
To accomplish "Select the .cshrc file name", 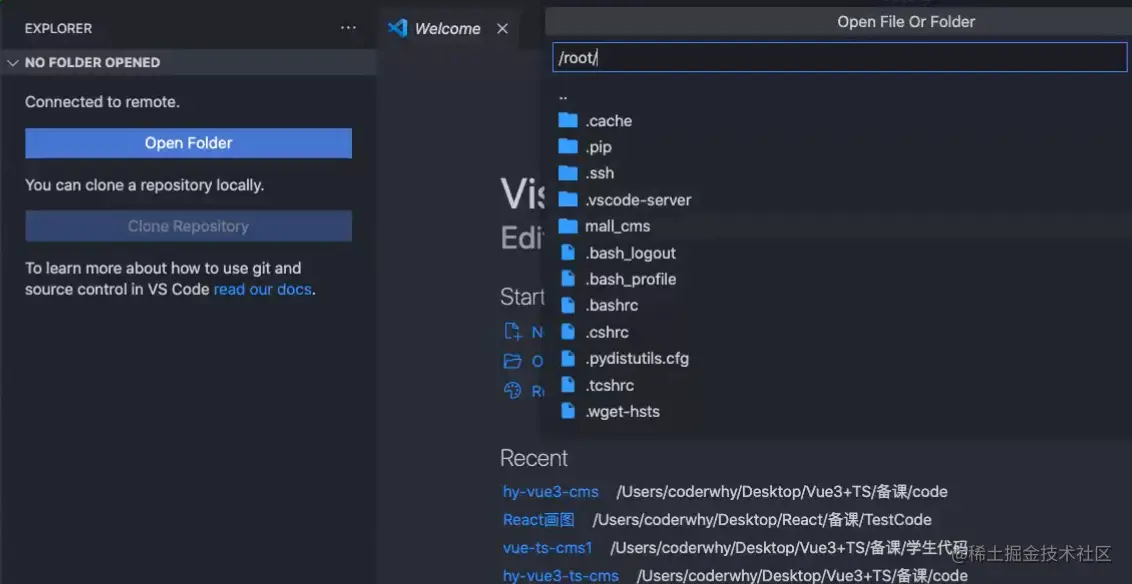I will coord(606,332).
